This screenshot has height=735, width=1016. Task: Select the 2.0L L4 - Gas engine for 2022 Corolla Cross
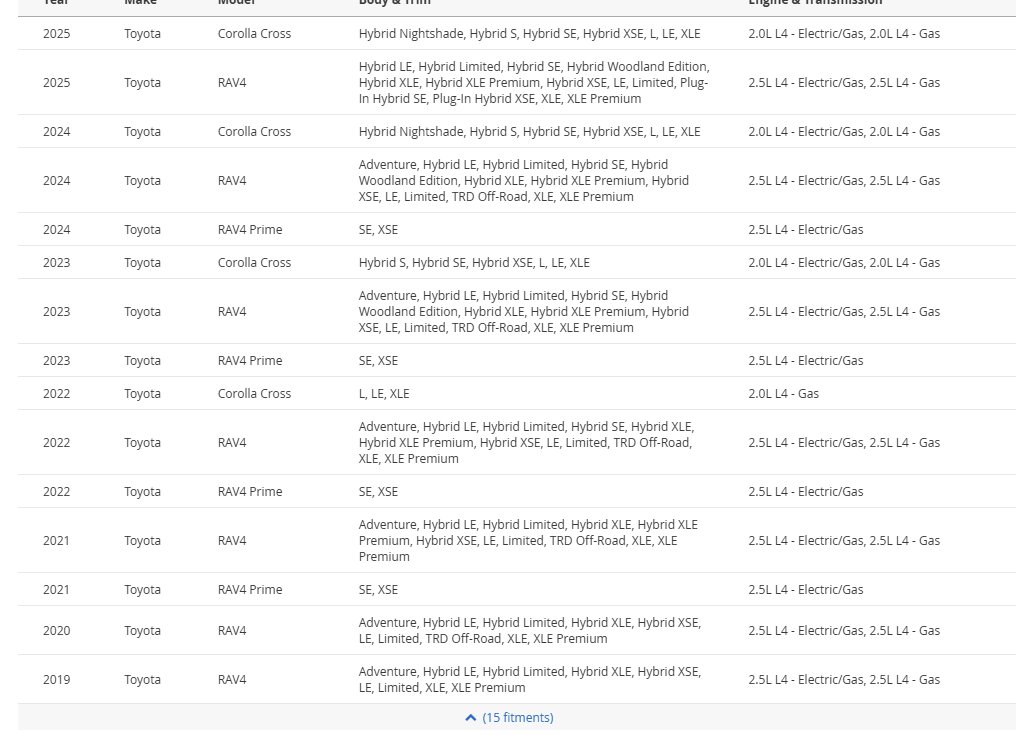coord(783,393)
